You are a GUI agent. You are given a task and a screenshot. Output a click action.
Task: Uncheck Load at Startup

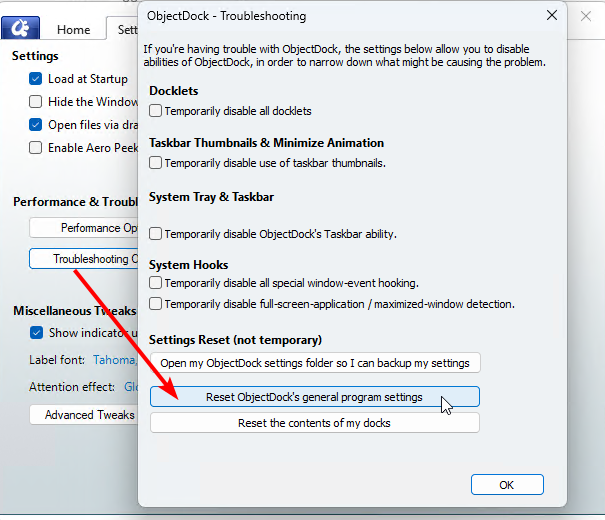[36, 79]
